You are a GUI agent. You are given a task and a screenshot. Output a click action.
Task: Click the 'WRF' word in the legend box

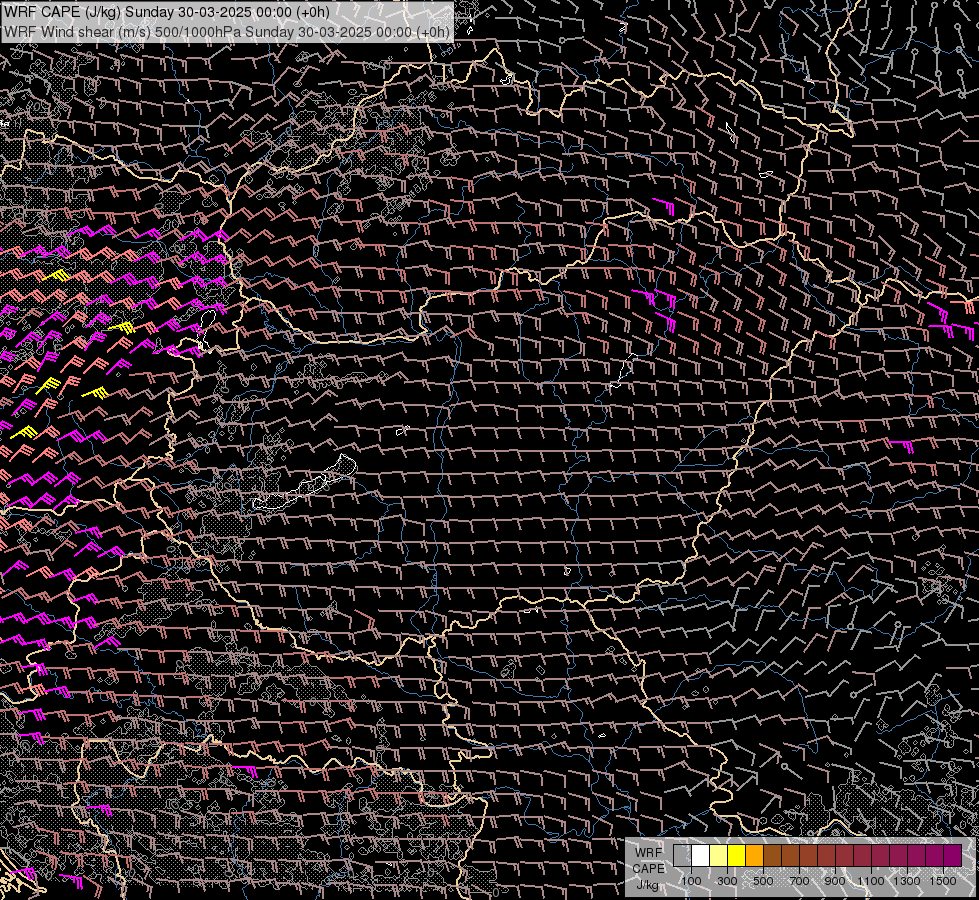coord(649,853)
